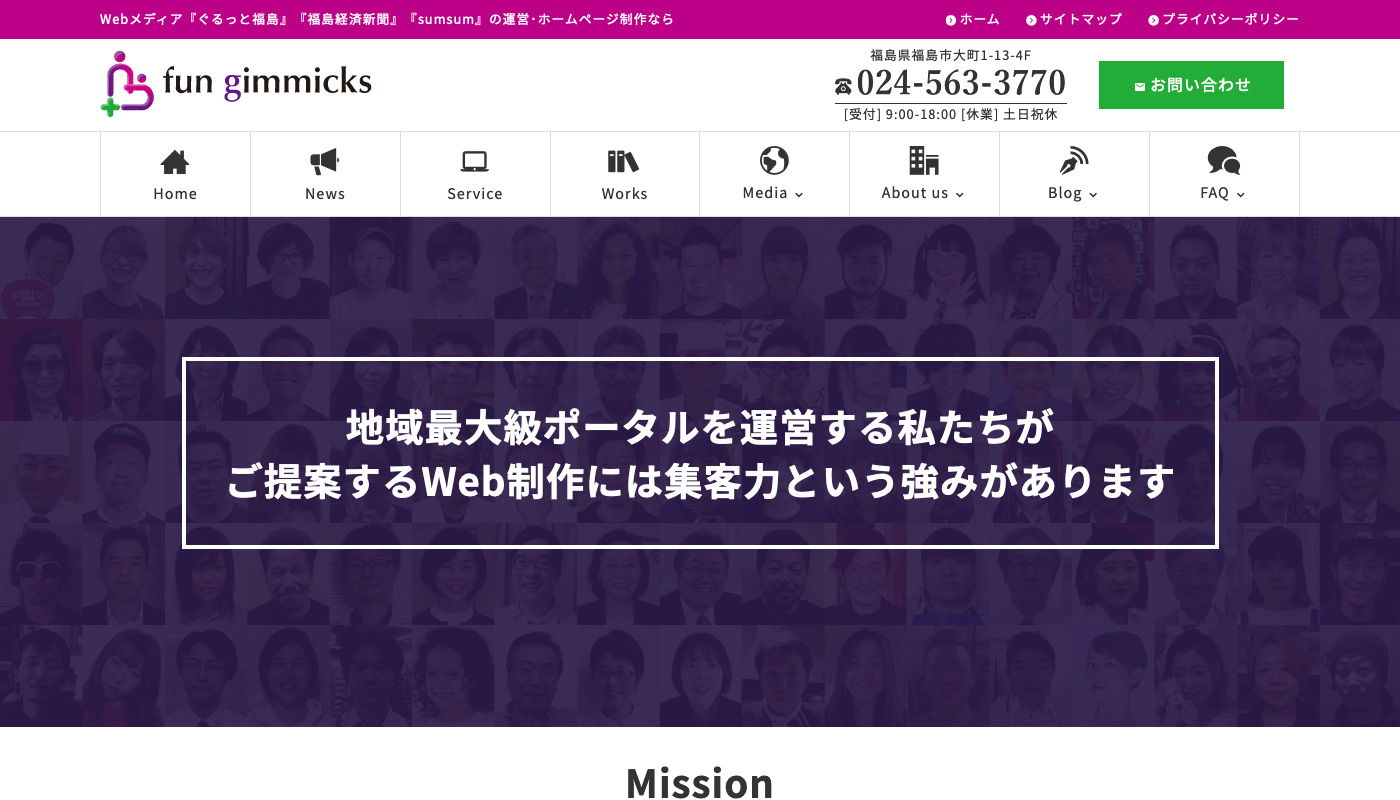Click the pen nib icon above Blog
This screenshot has width=1400, height=800.
pyautogui.click(x=1073, y=160)
